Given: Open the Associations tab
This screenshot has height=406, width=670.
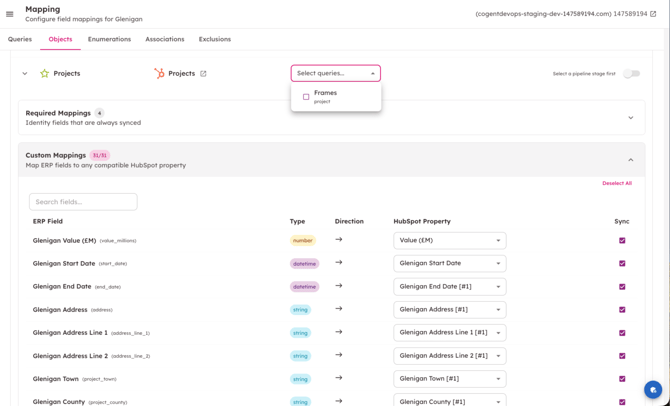Looking at the screenshot, I should coord(164,39).
